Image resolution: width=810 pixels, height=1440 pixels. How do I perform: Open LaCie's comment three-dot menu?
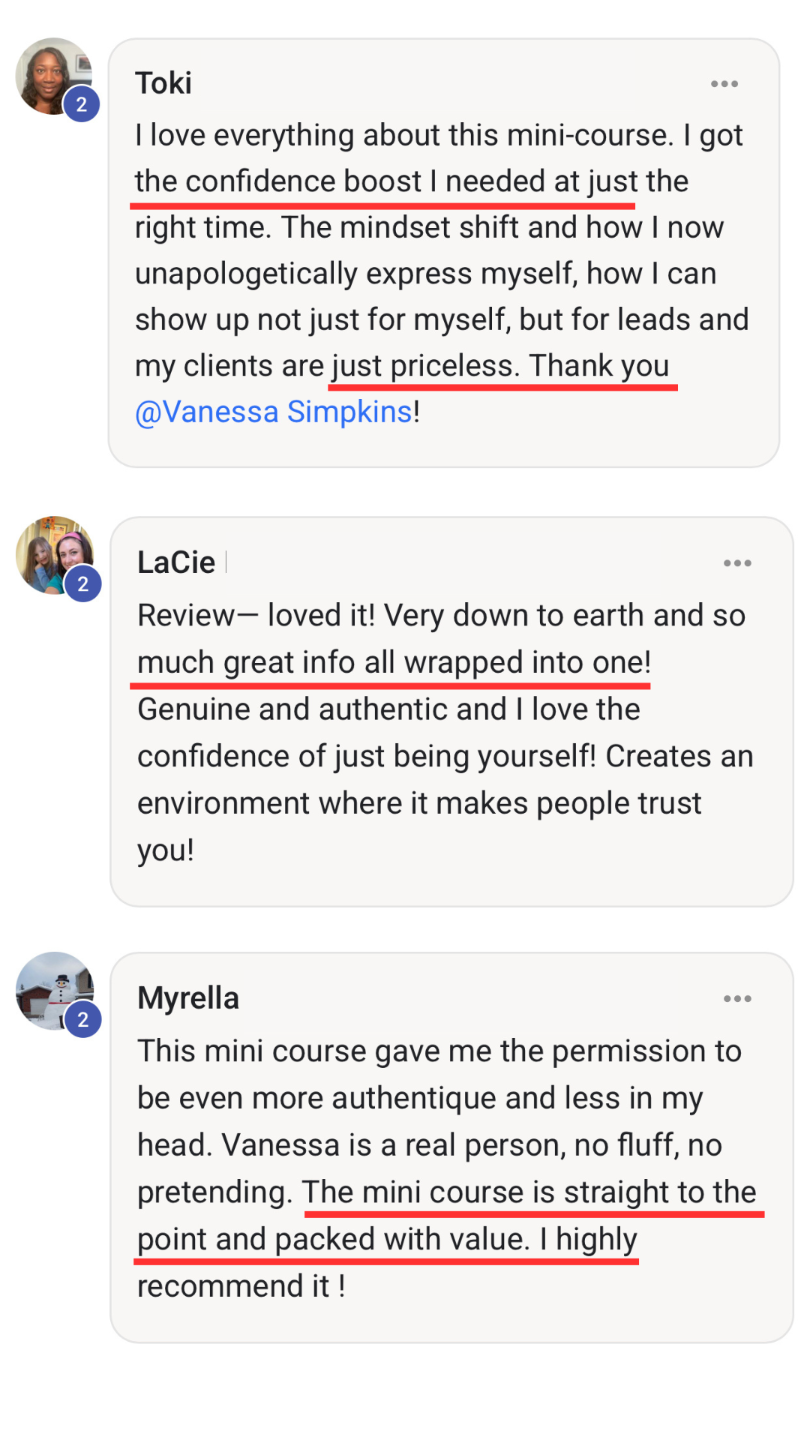(737, 564)
